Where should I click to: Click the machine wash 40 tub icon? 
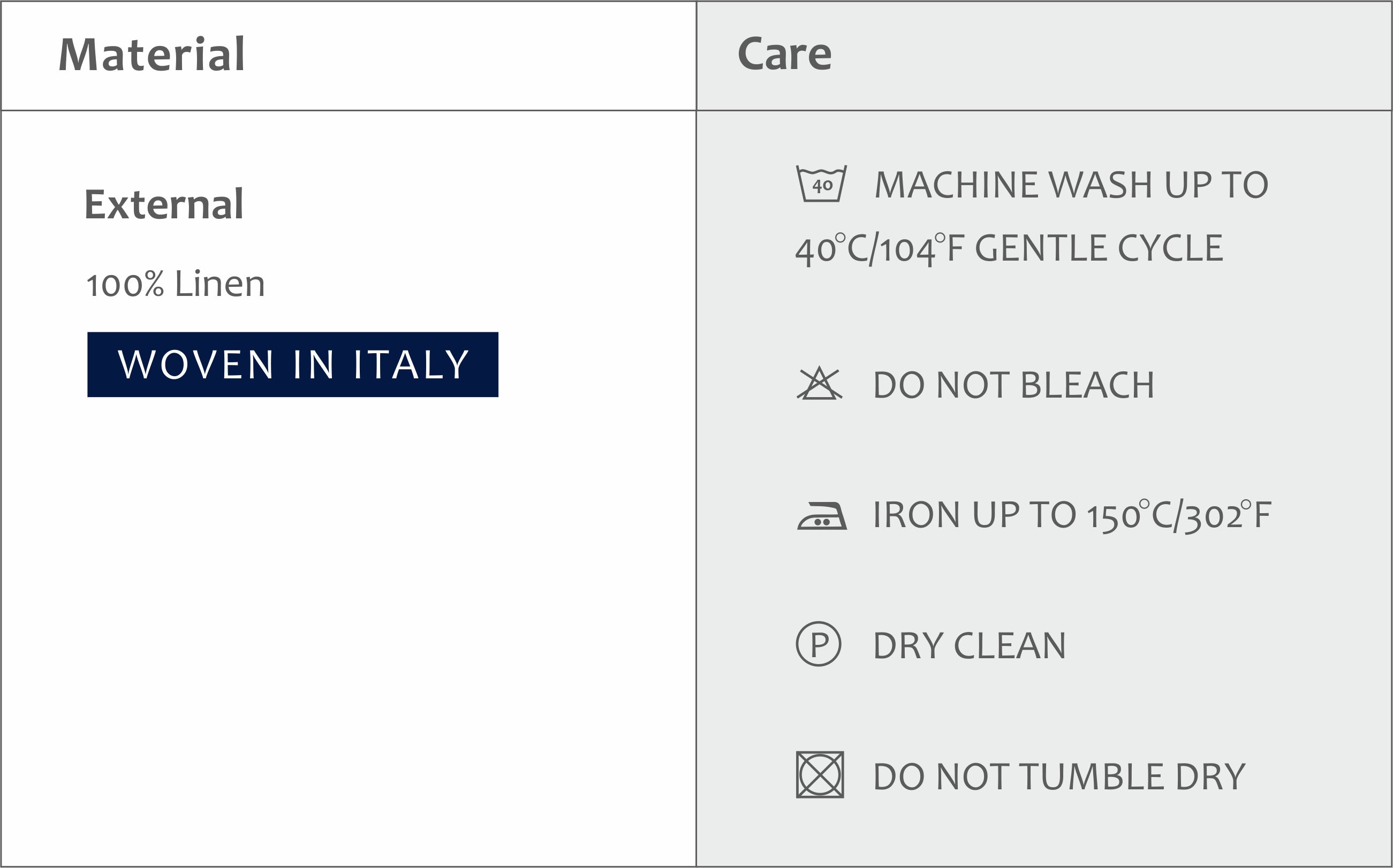(x=822, y=184)
